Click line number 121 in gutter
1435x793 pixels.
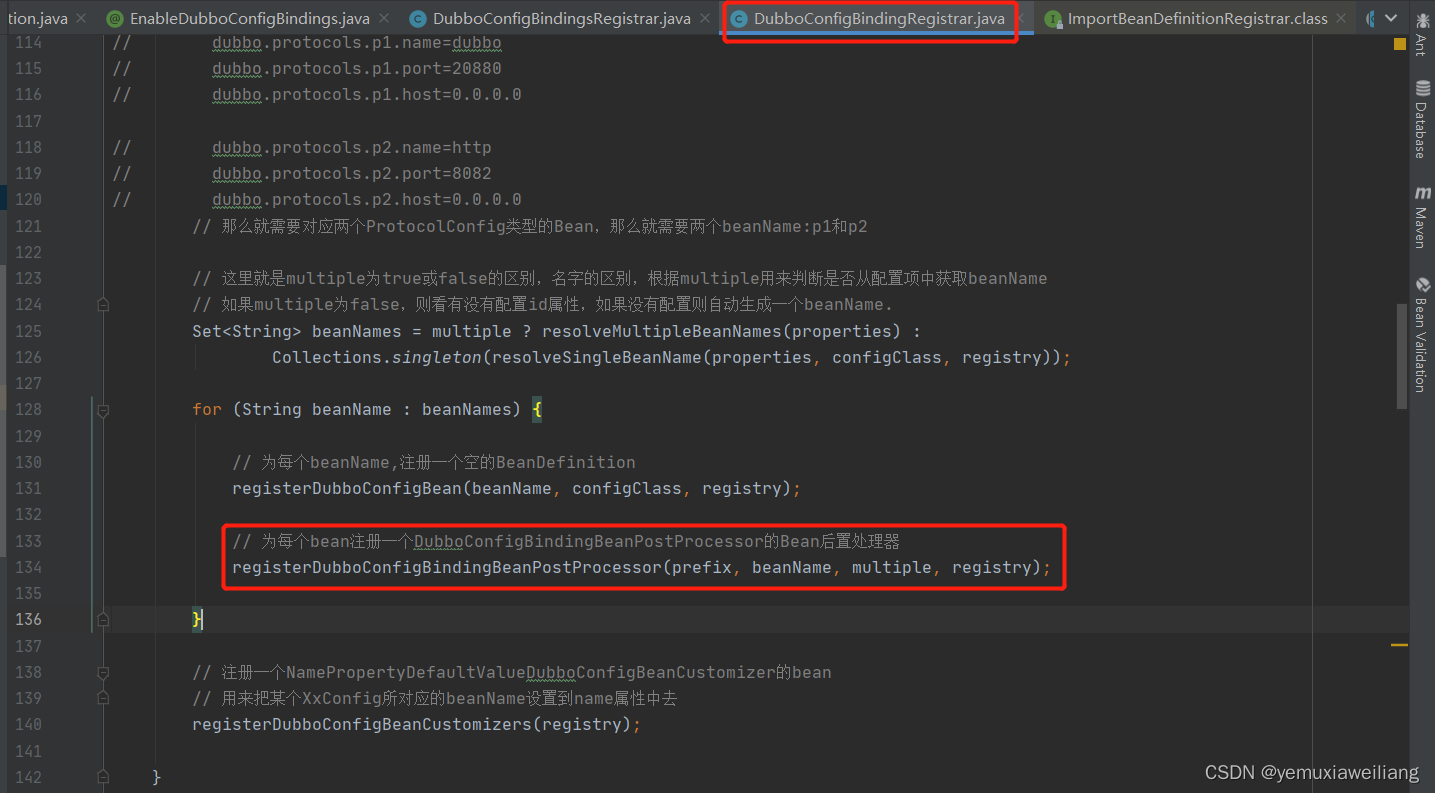click(x=28, y=226)
